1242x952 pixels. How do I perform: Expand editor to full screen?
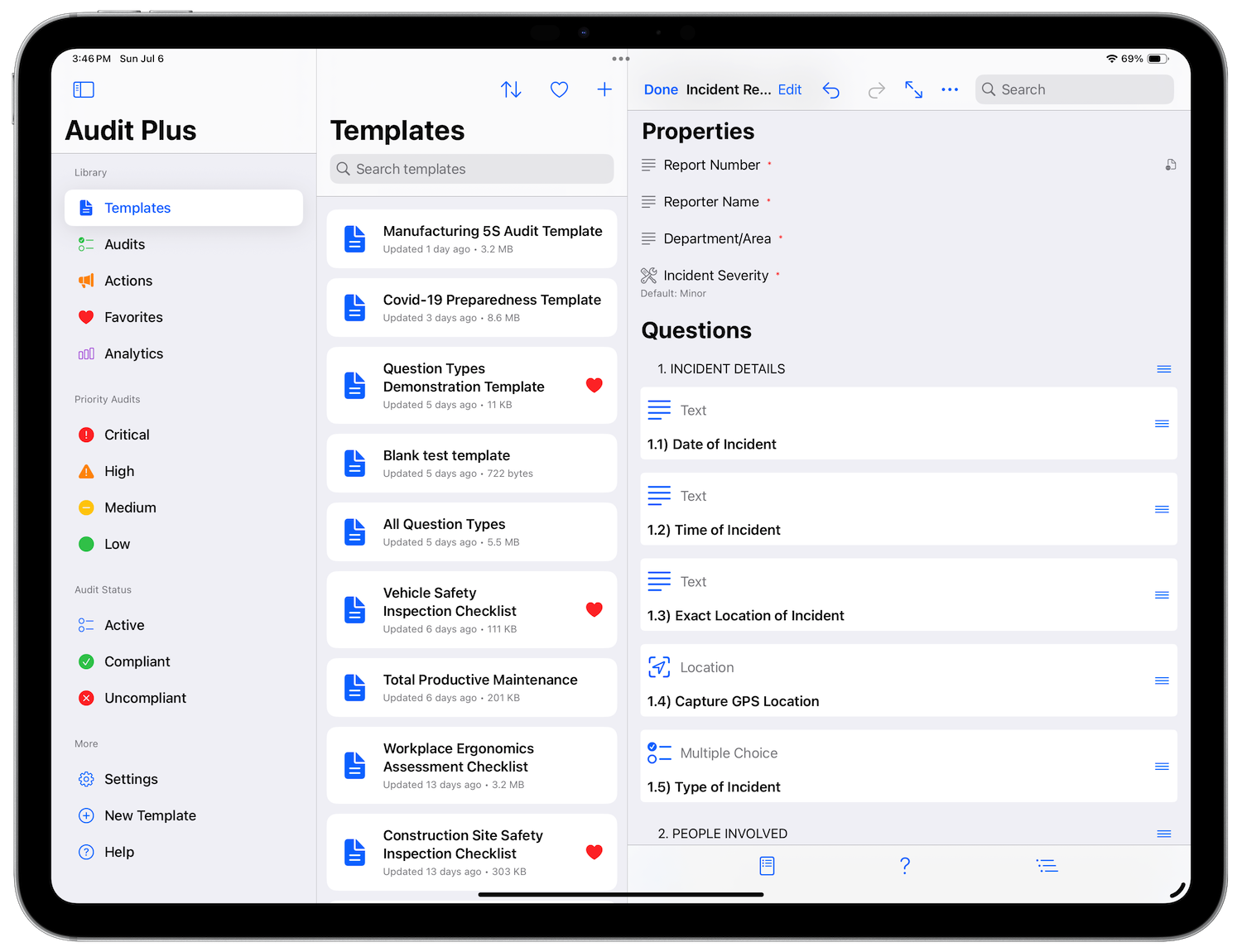click(x=913, y=89)
